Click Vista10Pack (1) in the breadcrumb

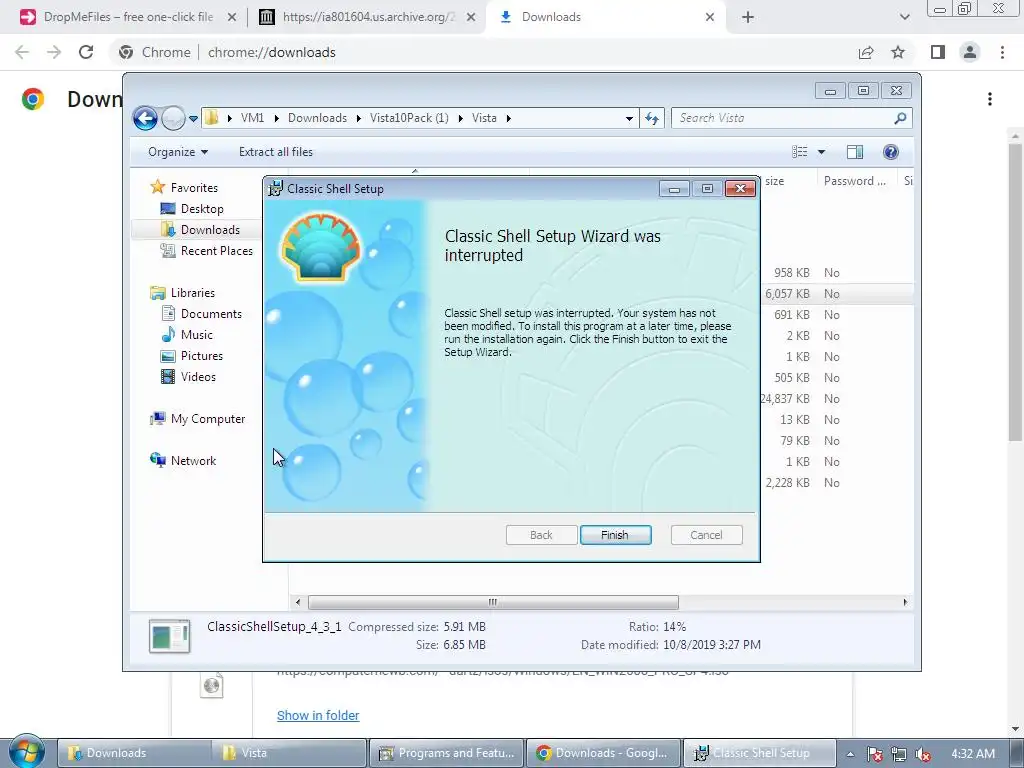[409, 118]
